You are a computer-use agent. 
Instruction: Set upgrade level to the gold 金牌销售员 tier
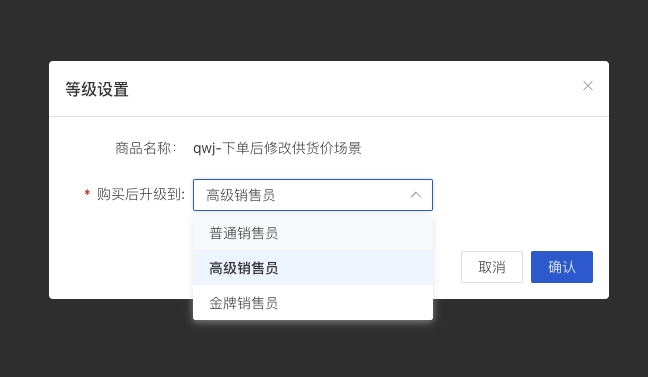(313, 303)
